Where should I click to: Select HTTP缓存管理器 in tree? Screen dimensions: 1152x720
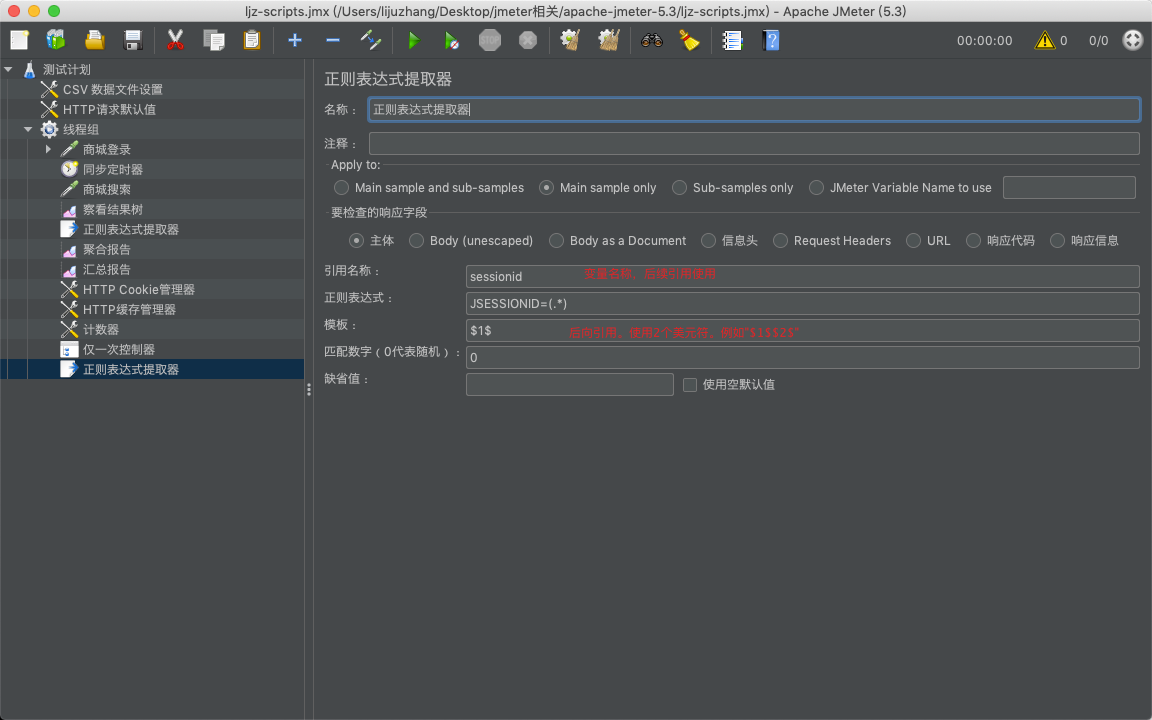coord(129,309)
